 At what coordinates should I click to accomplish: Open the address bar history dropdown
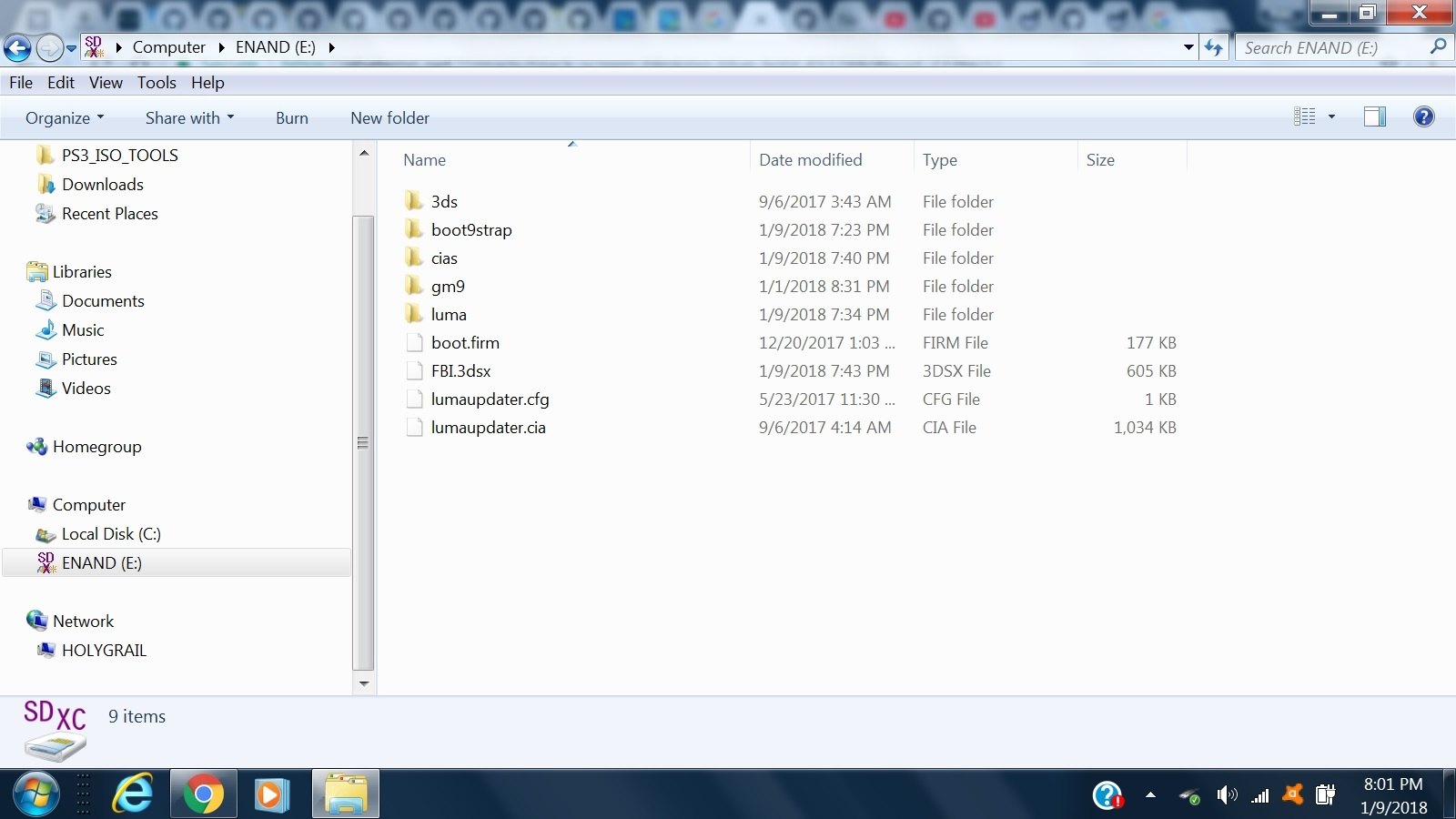pyautogui.click(x=1188, y=47)
